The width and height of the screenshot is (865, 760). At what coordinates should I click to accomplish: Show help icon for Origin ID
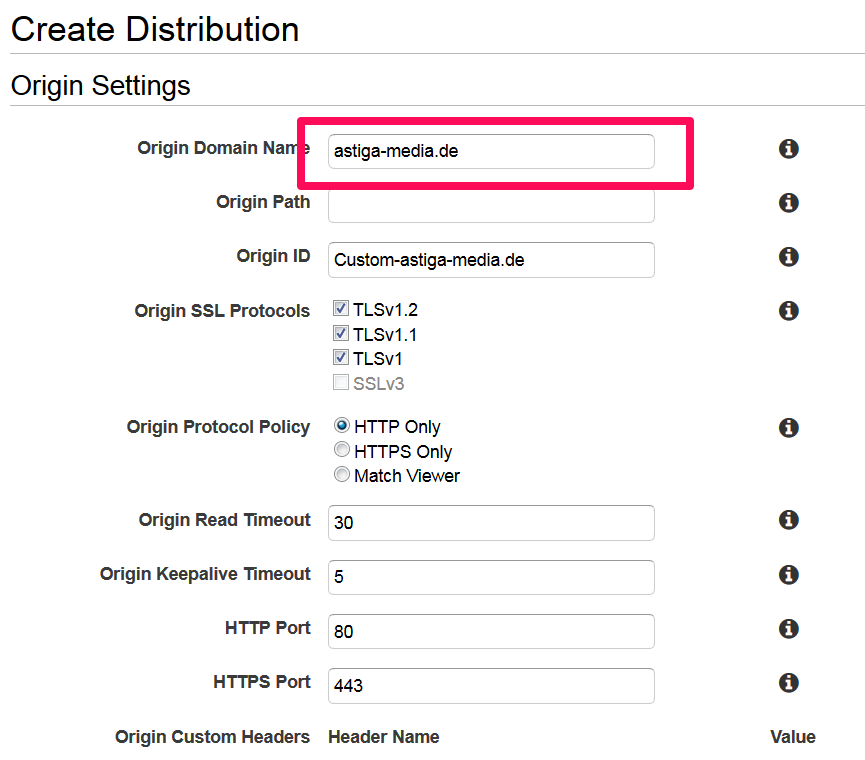point(788,256)
